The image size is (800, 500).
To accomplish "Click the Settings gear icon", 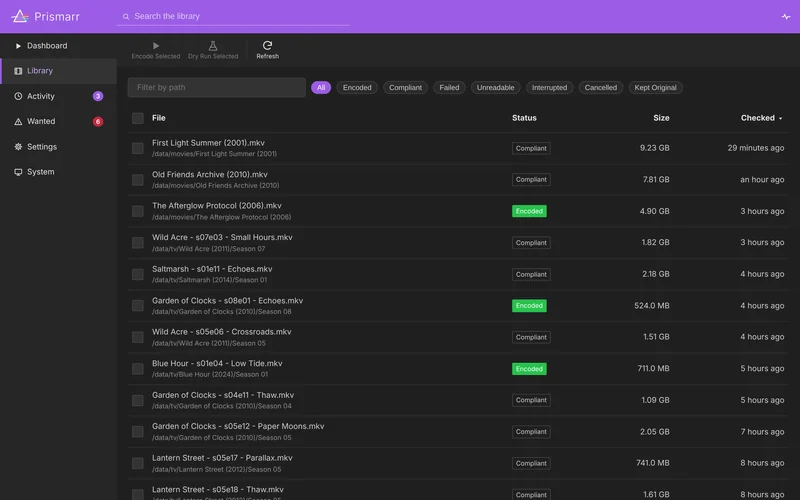I will (18, 146).
